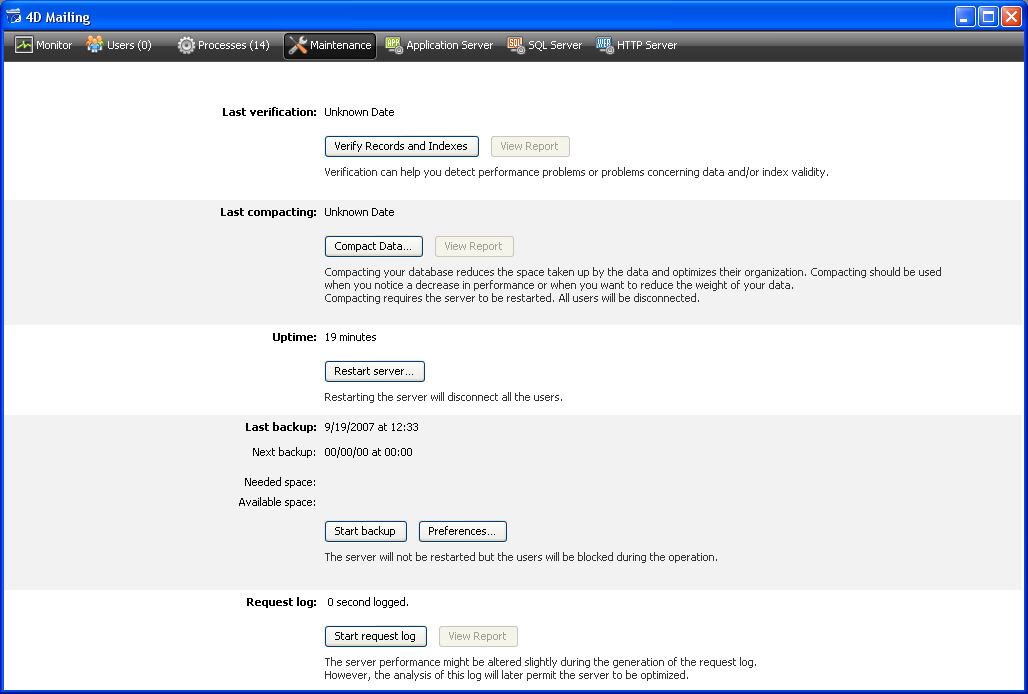
Task: Click the 19 minutes uptime value
Action: tap(350, 337)
